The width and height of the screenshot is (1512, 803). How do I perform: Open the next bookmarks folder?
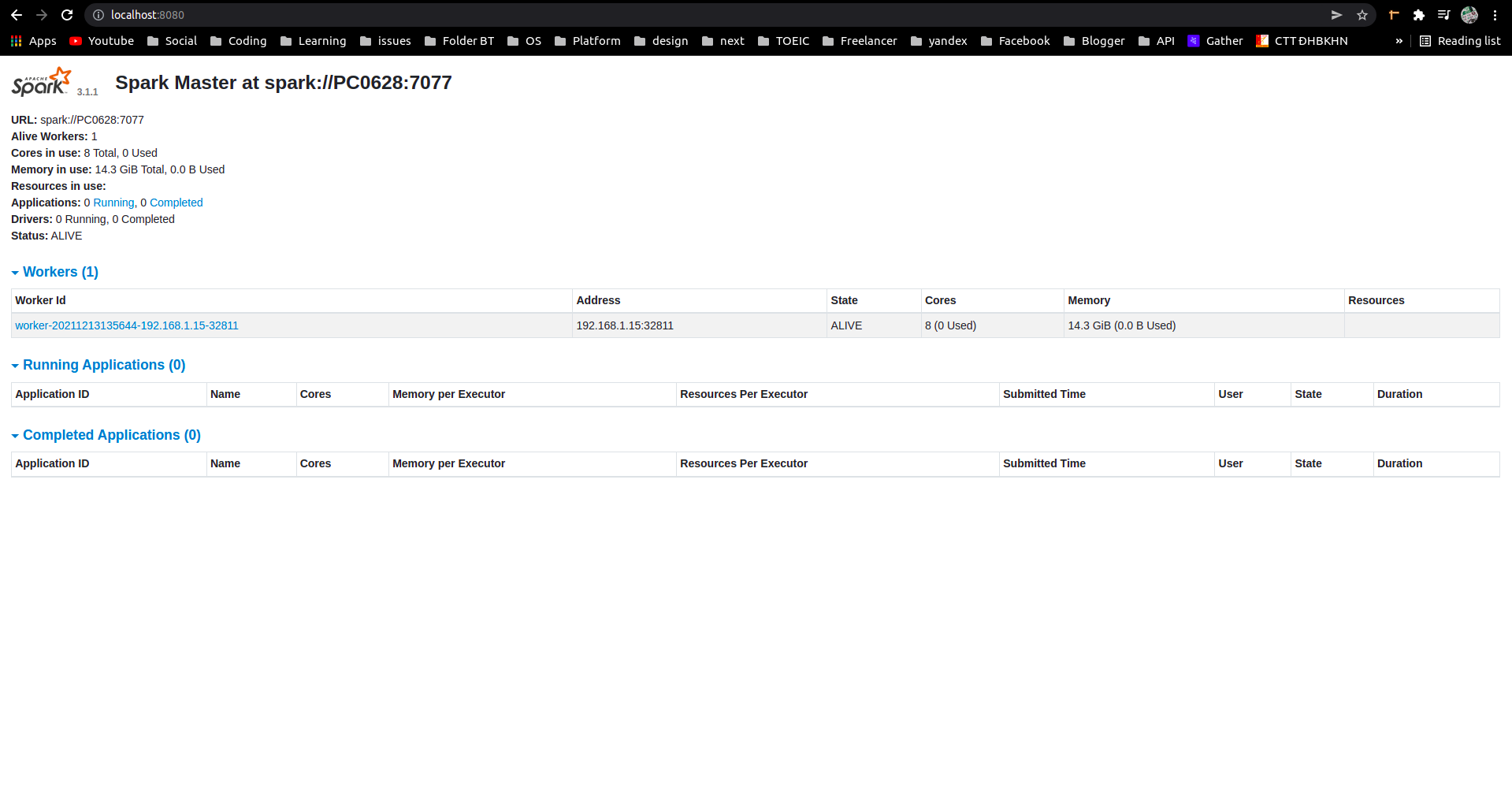point(723,41)
